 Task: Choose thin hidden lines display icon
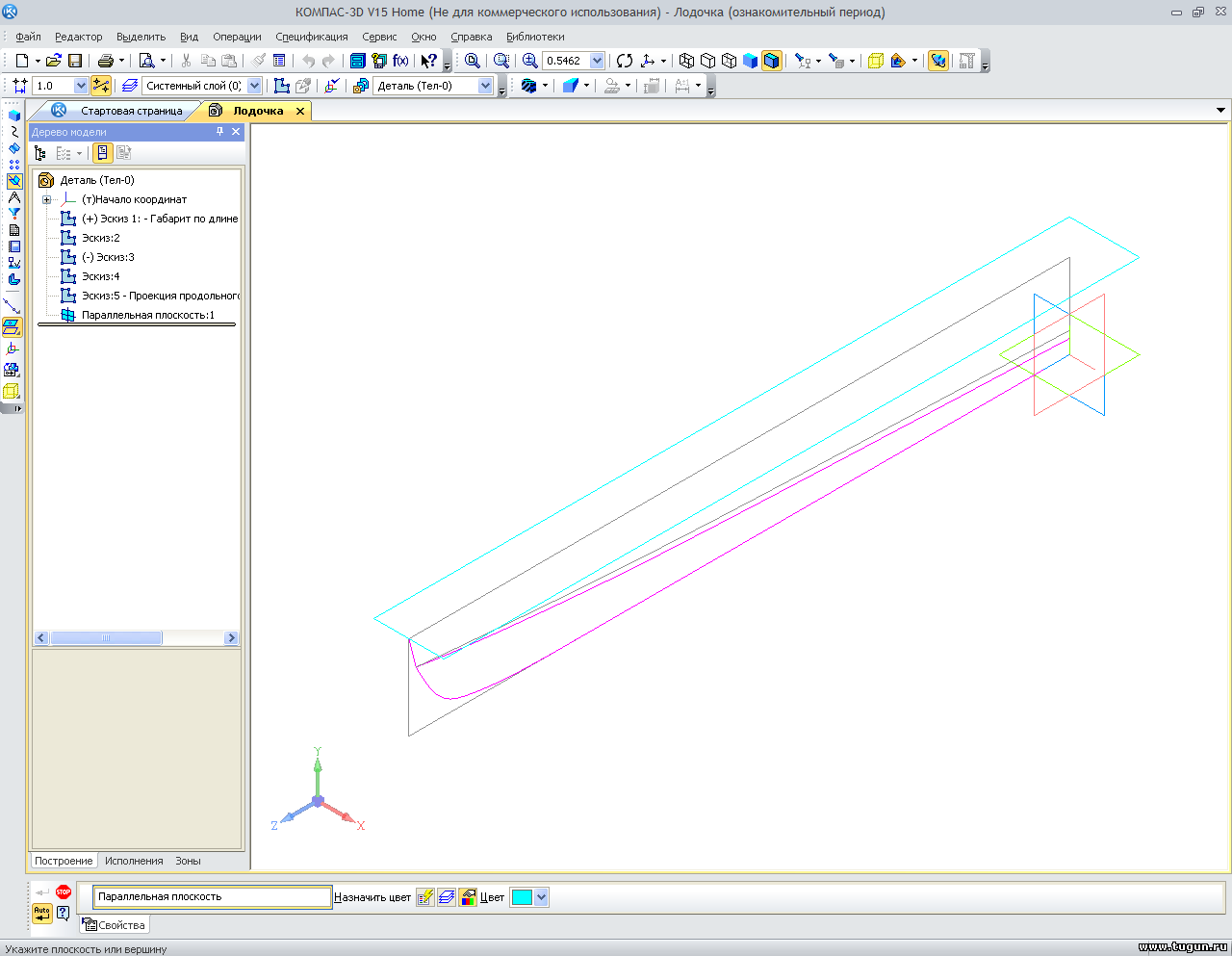click(729, 61)
